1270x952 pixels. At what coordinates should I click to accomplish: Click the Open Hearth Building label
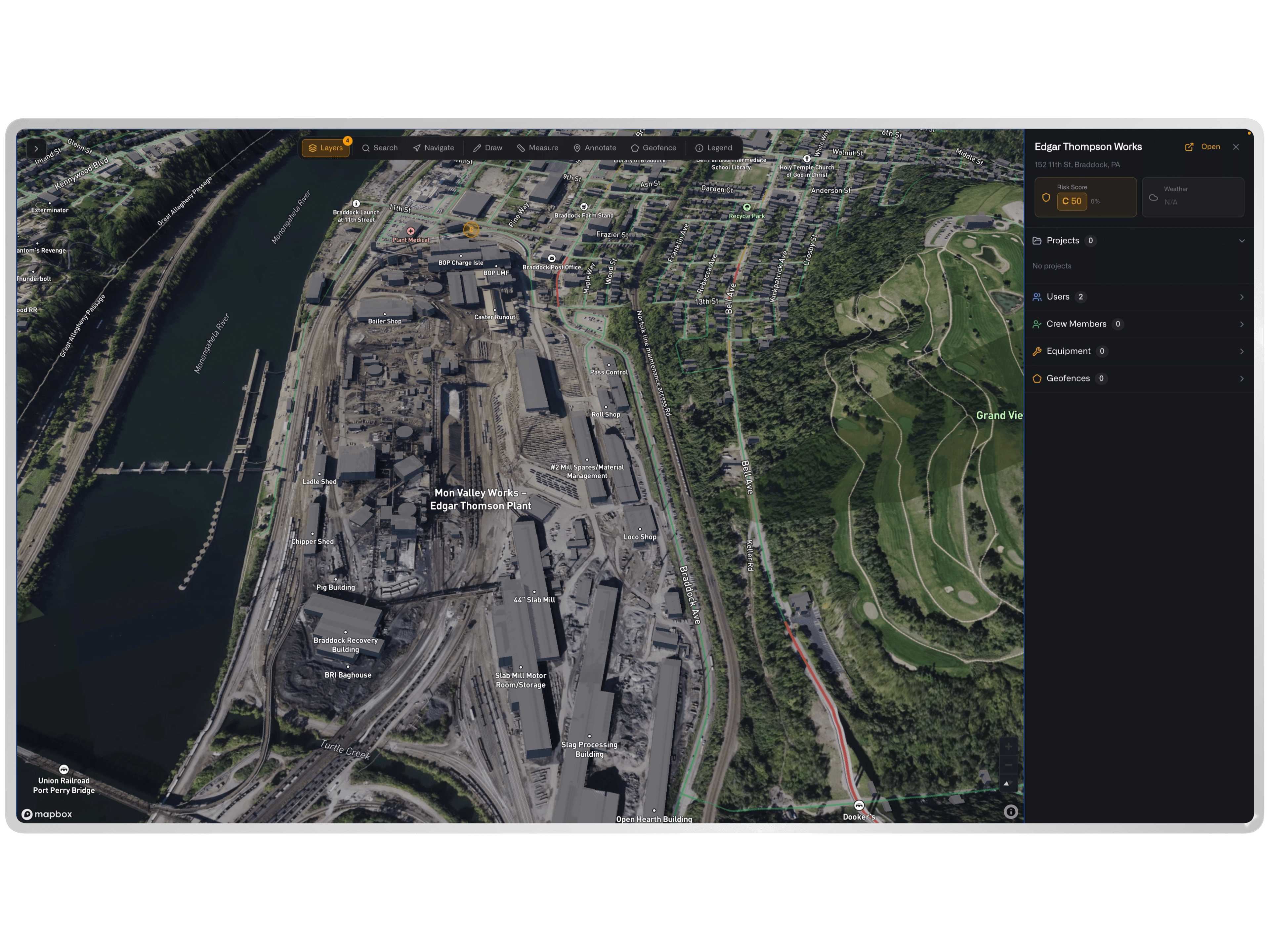point(654,819)
